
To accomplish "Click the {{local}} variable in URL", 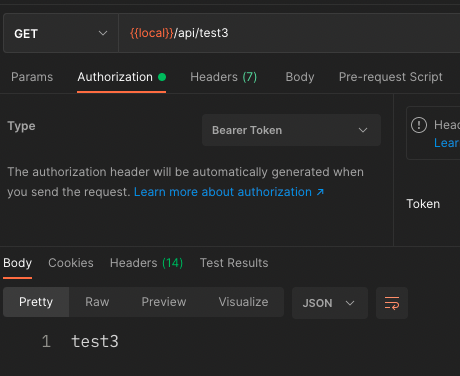I will tap(152, 33).
